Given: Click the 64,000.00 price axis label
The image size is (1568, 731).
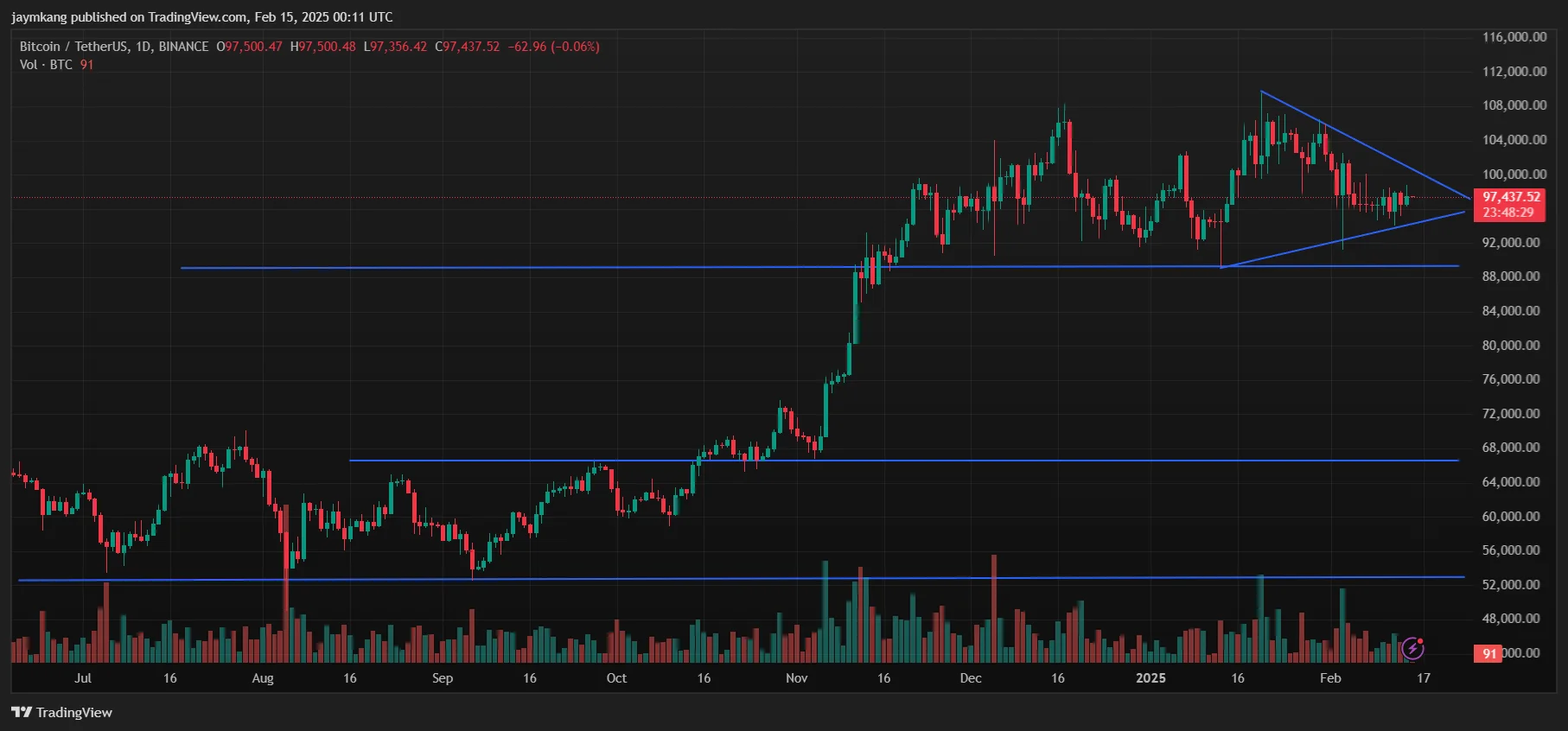Looking at the screenshot, I should coord(1511,481).
